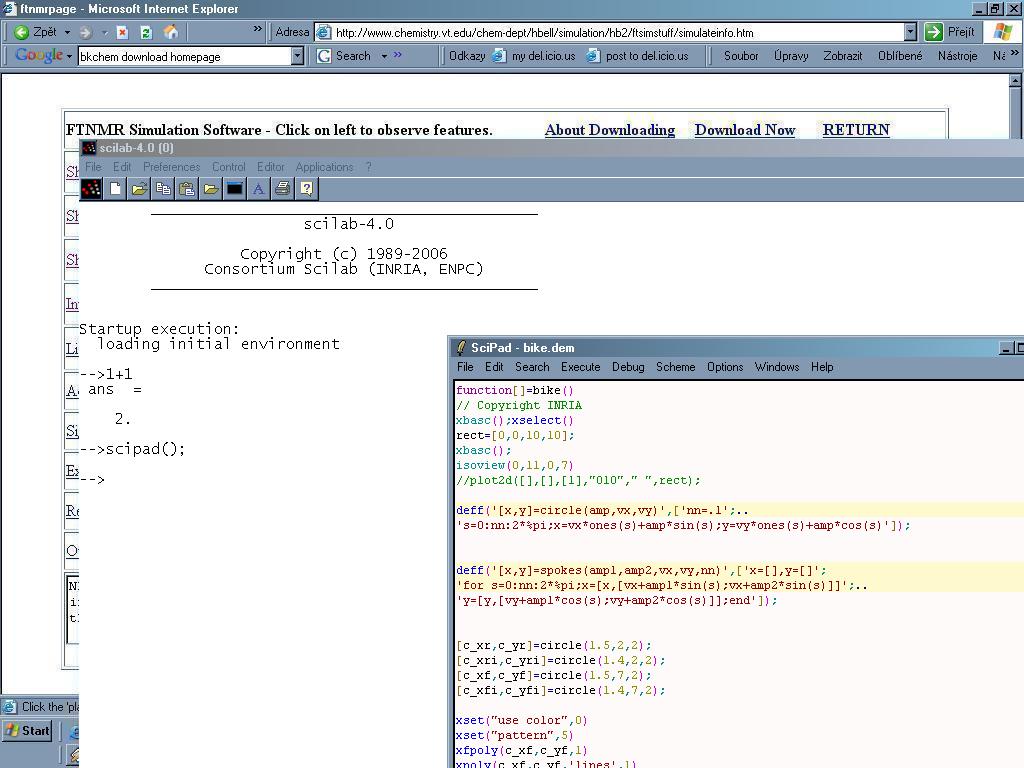Click the green Přejít go arrow

934,32
